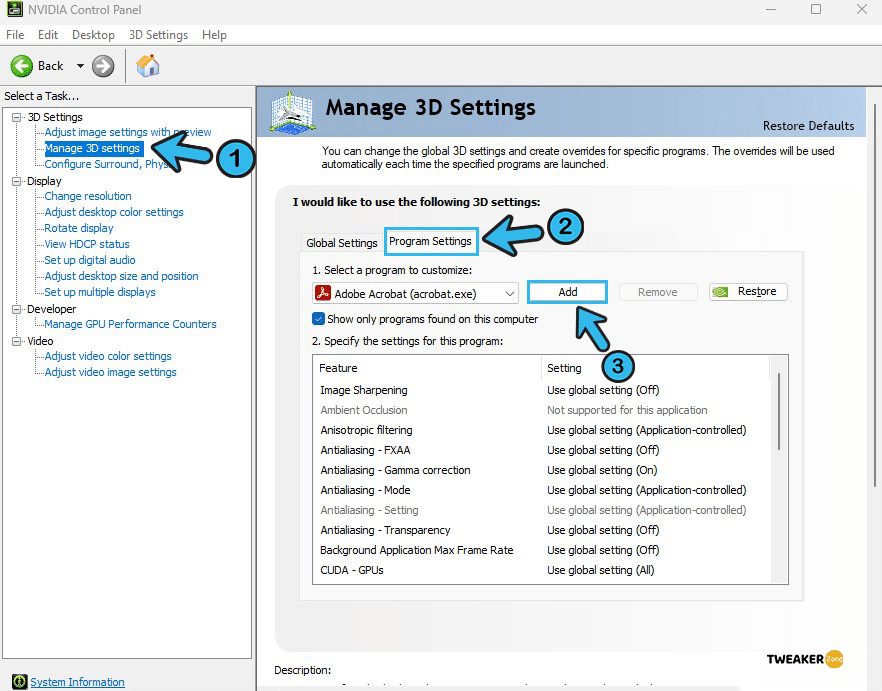Open Change resolution task

[x=88, y=196]
